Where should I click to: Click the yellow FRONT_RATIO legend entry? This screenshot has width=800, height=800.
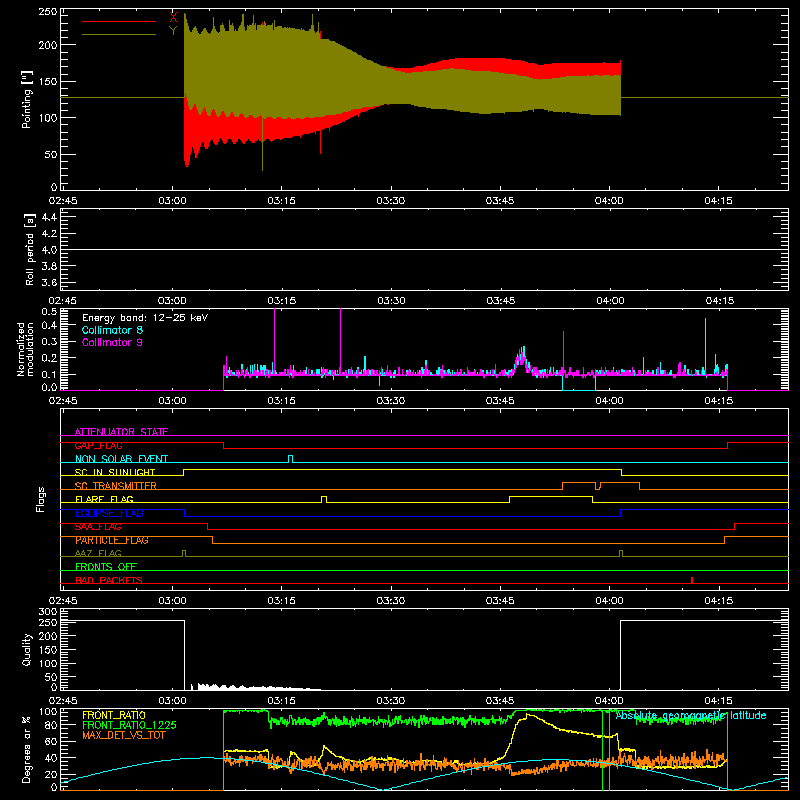[114, 715]
